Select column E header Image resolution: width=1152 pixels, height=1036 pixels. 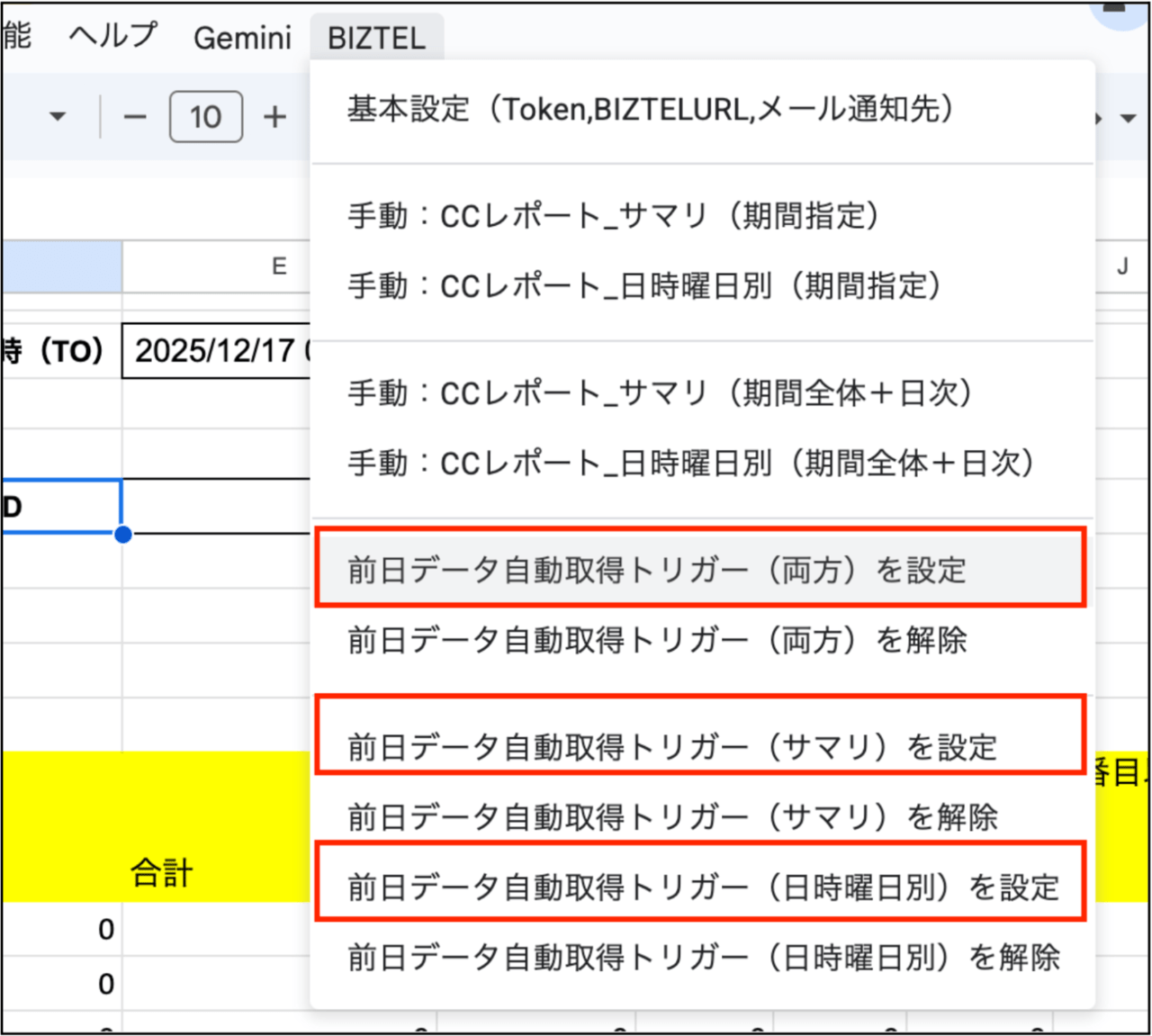click(x=279, y=266)
